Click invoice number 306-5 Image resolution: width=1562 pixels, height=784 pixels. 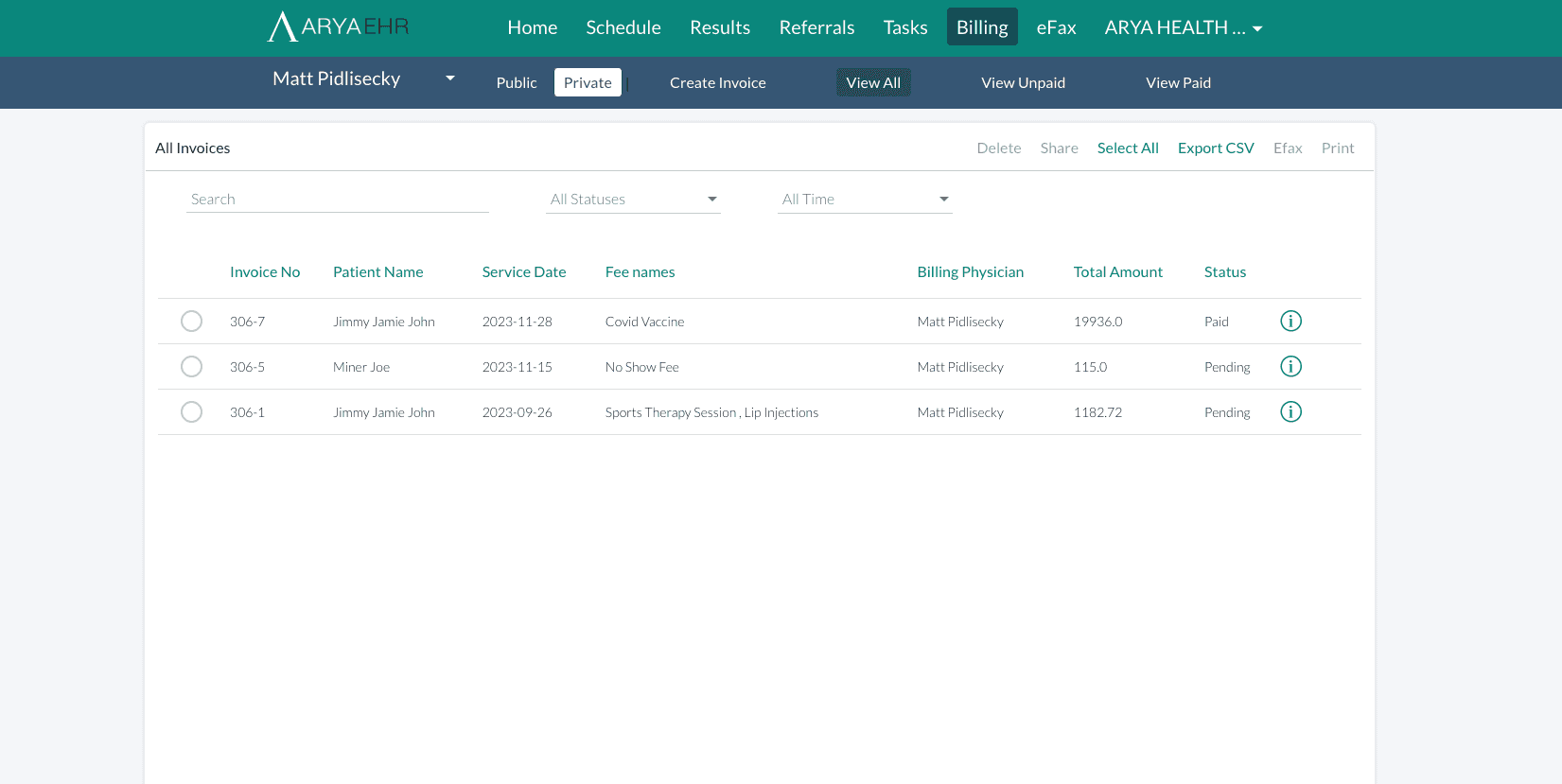247,367
